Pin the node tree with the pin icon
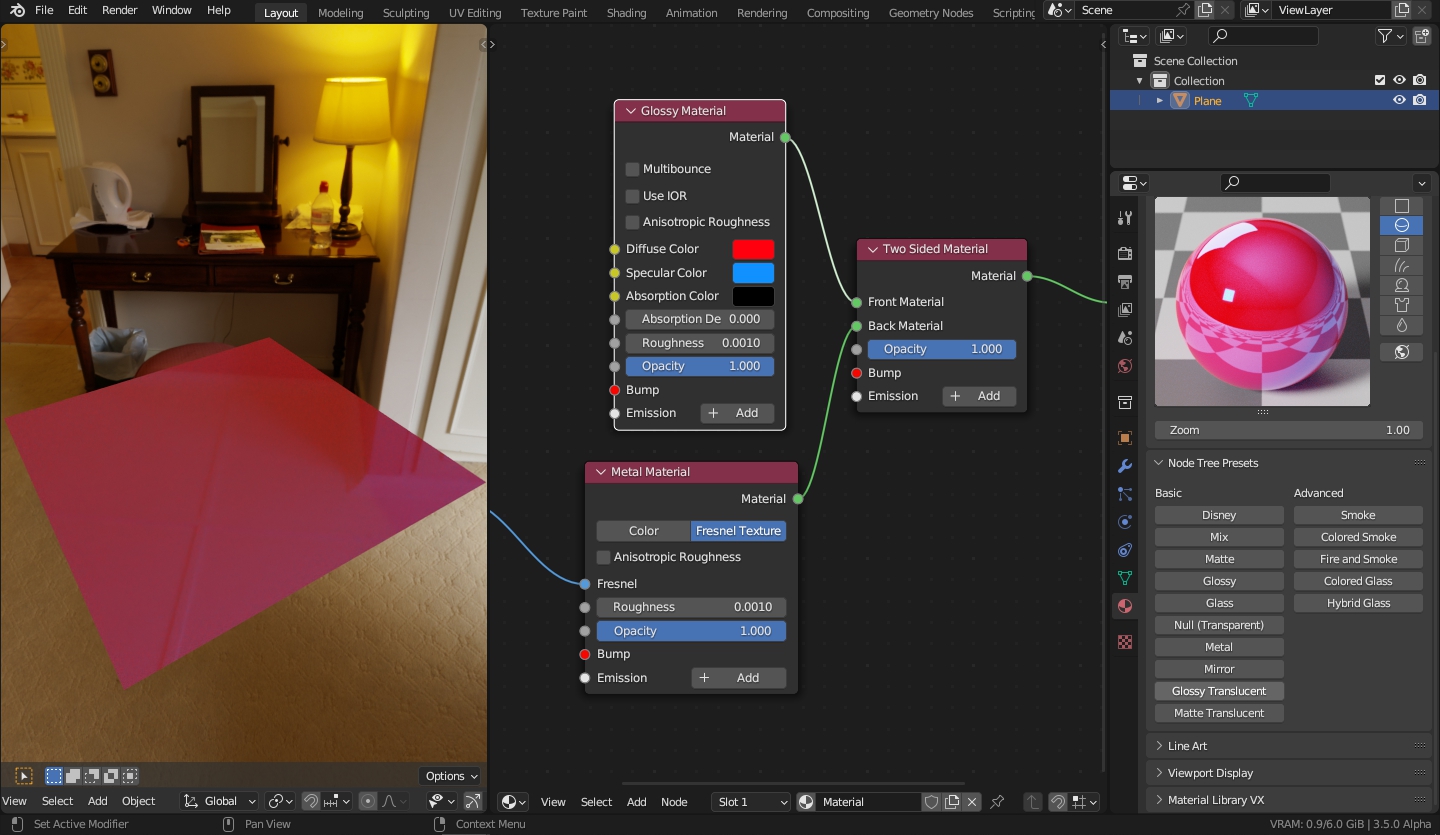 [x=997, y=802]
